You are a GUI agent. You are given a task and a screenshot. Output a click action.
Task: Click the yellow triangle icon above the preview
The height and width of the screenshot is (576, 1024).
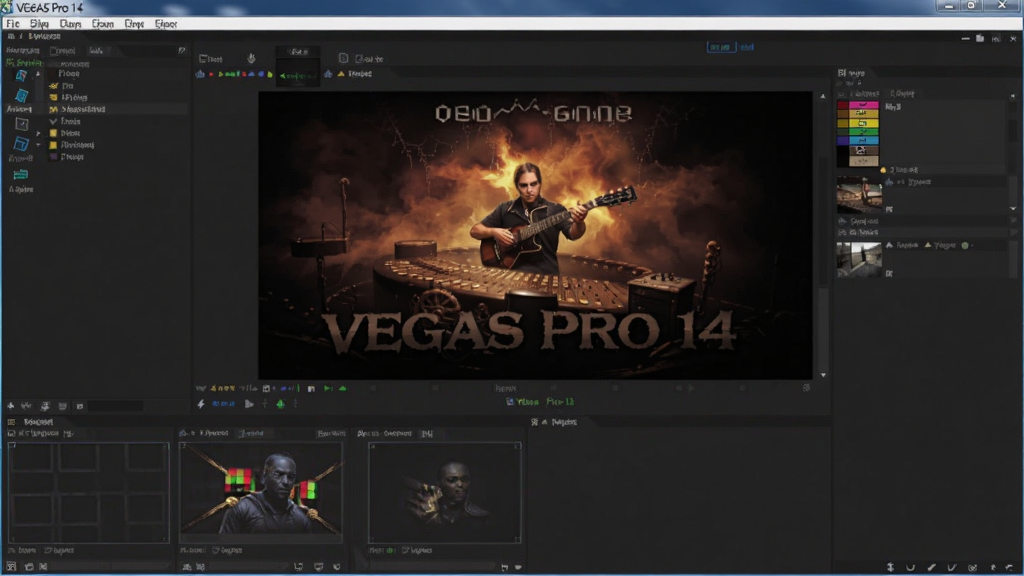click(x=341, y=74)
